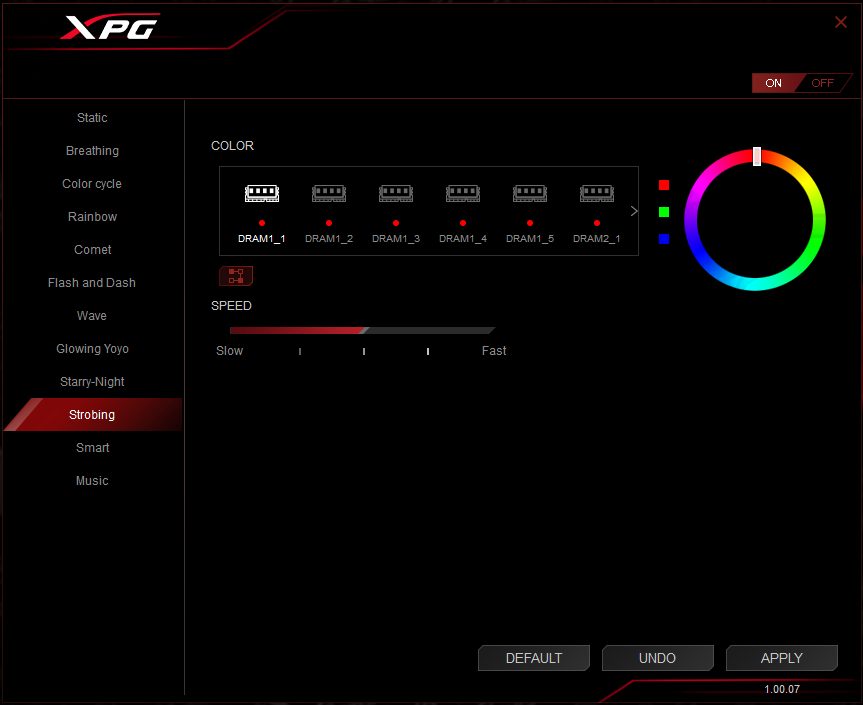Screen dimensions: 863x705
Task: Click the DRAM1_4 label
Action: 463,239
